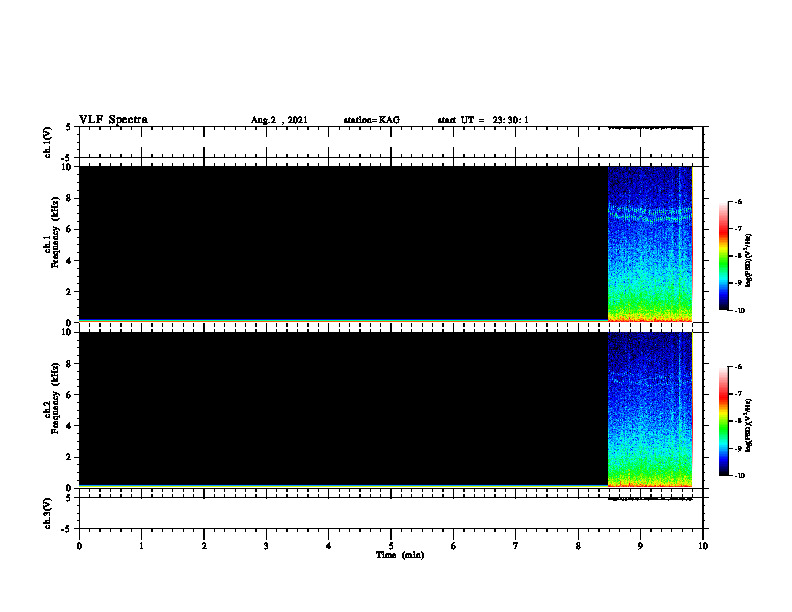Screen dimensions: 792x612
Task: Click the time axis tick label "1"
Action: pyautogui.click(x=141, y=546)
